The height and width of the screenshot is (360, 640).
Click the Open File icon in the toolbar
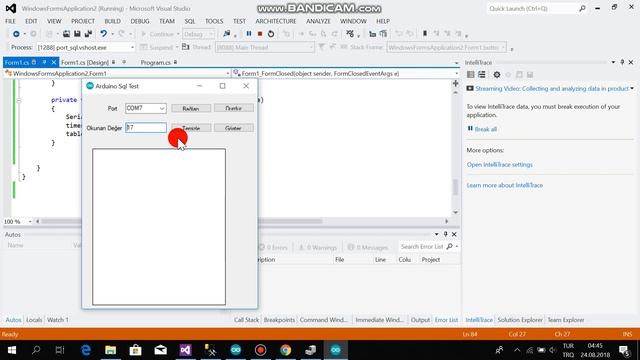66,34
